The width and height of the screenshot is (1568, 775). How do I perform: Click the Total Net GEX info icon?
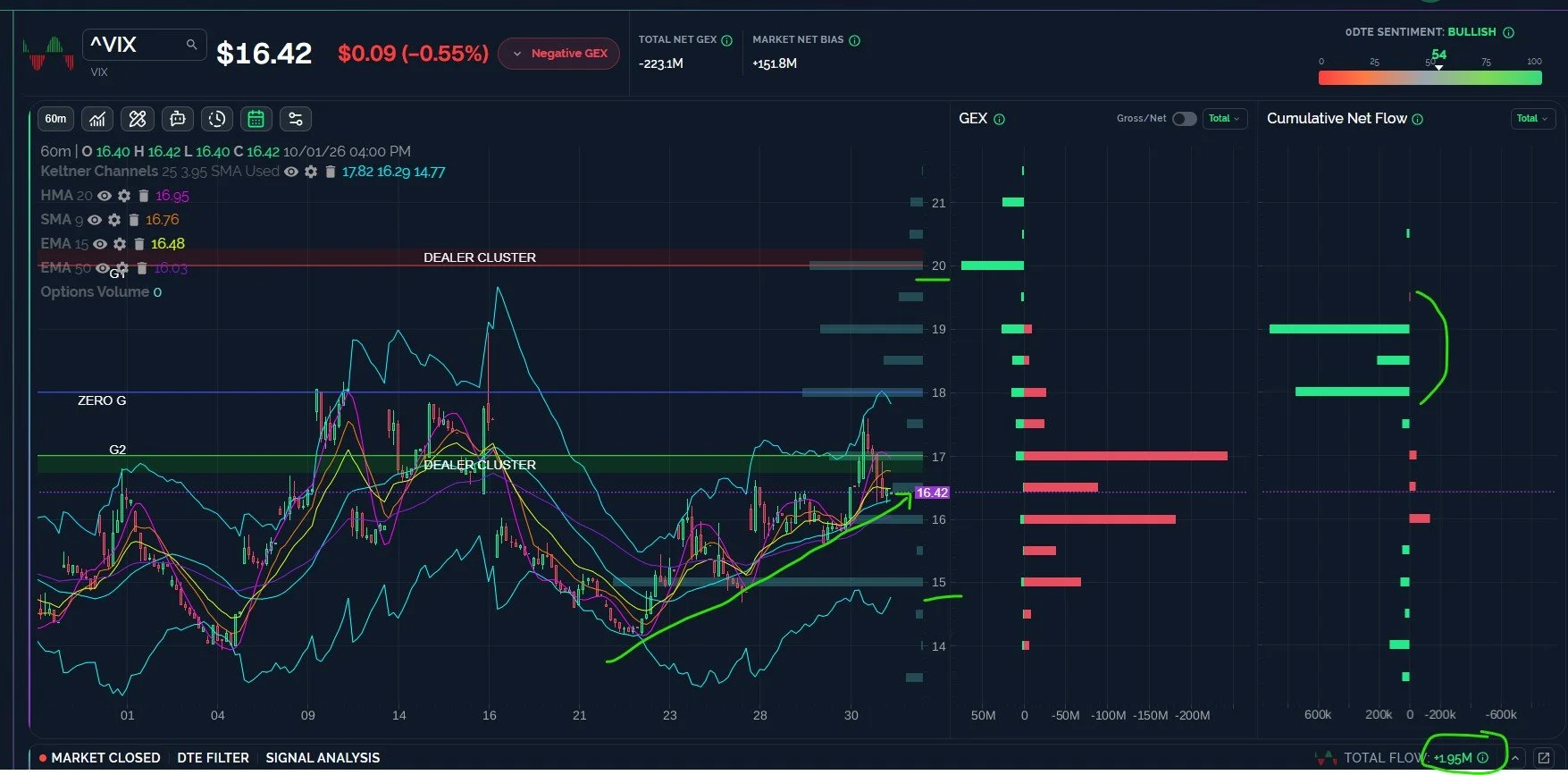[726, 40]
